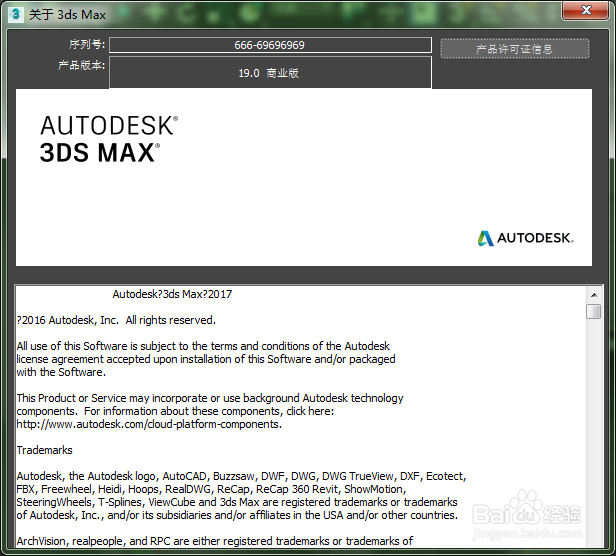The image size is (616, 556).
Task: Click the scrollbar thumb in the license text box
Action: tap(594, 311)
